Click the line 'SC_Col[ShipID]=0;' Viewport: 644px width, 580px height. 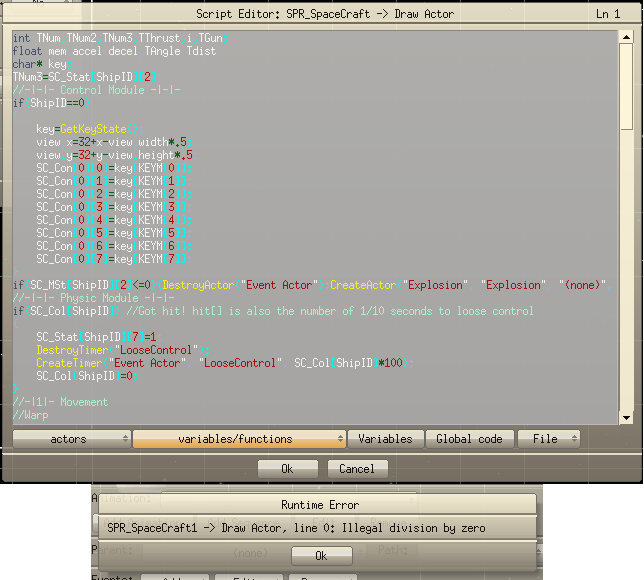87,376
